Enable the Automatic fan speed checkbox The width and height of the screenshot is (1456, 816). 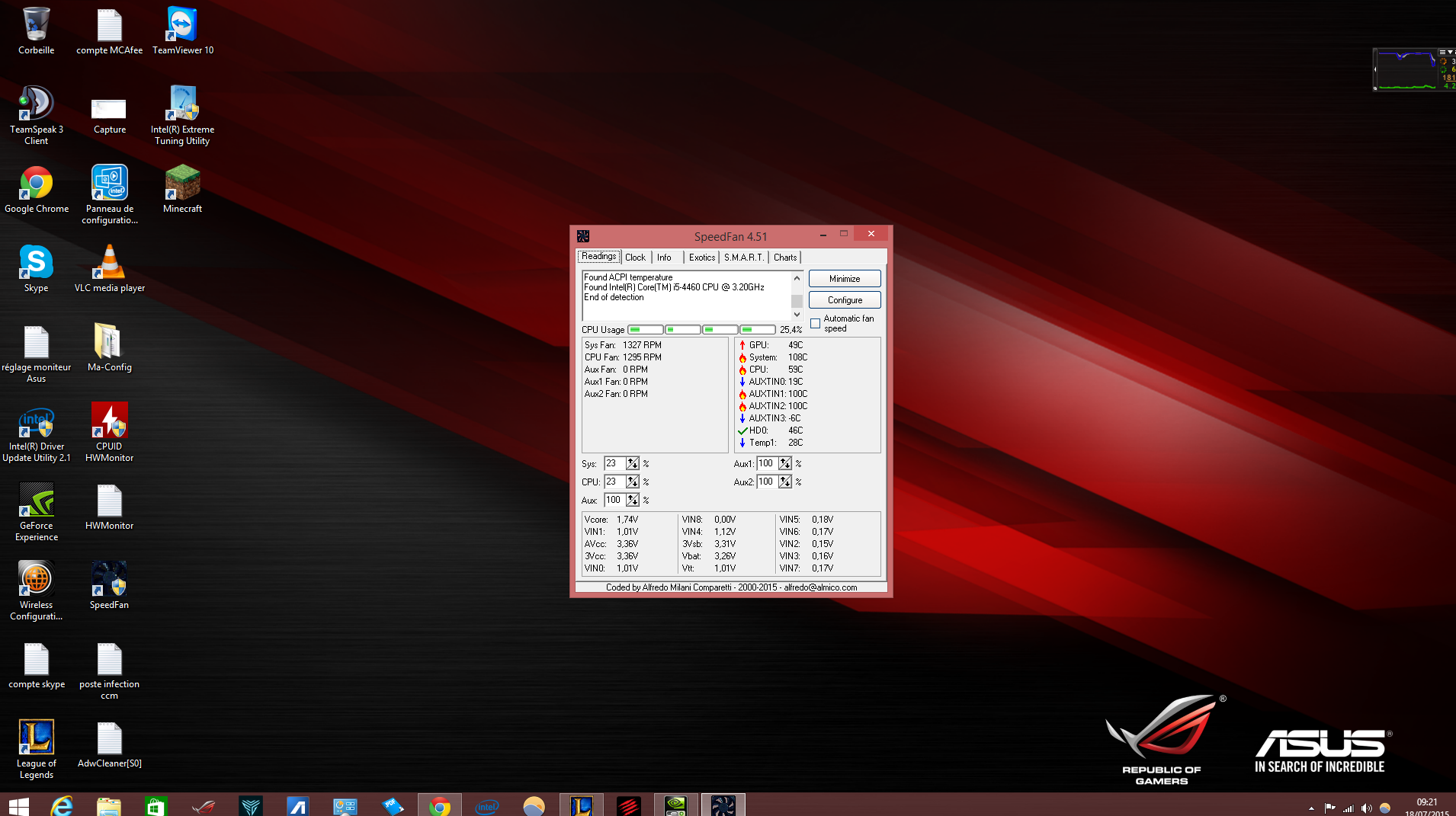pos(816,324)
